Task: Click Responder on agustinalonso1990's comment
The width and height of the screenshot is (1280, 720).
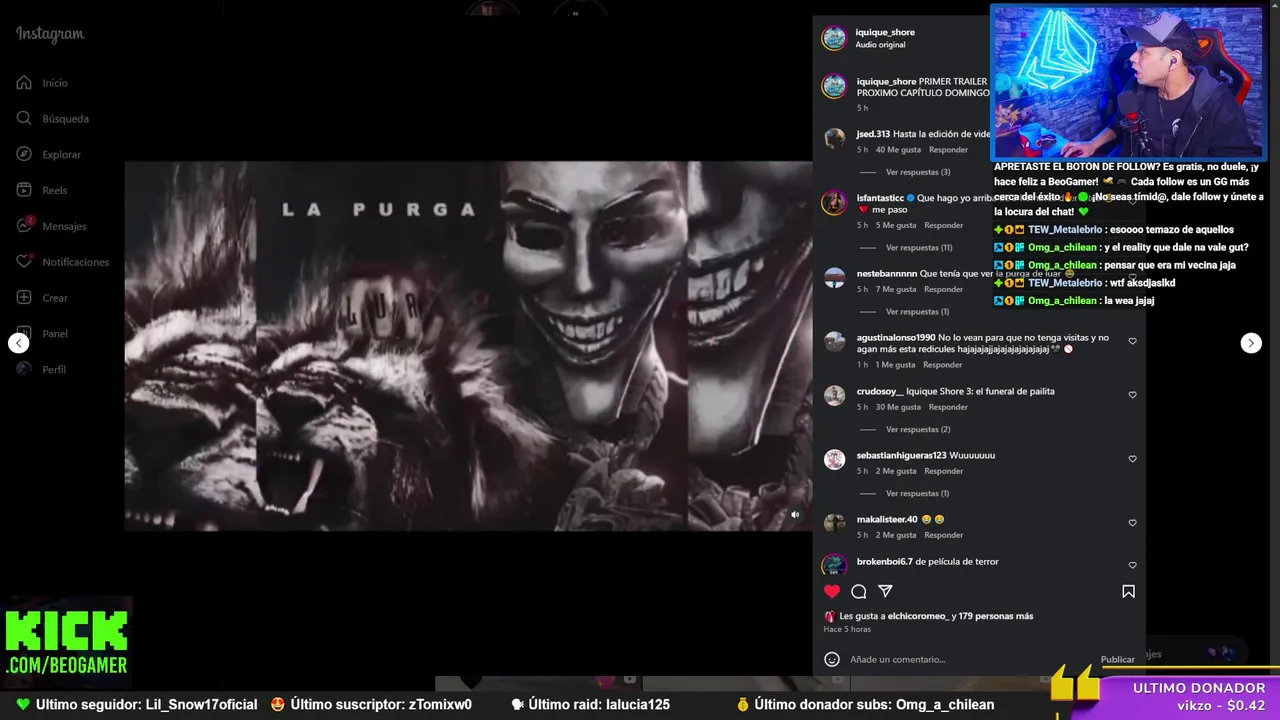Action: pyautogui.click(x=942, y=365)
